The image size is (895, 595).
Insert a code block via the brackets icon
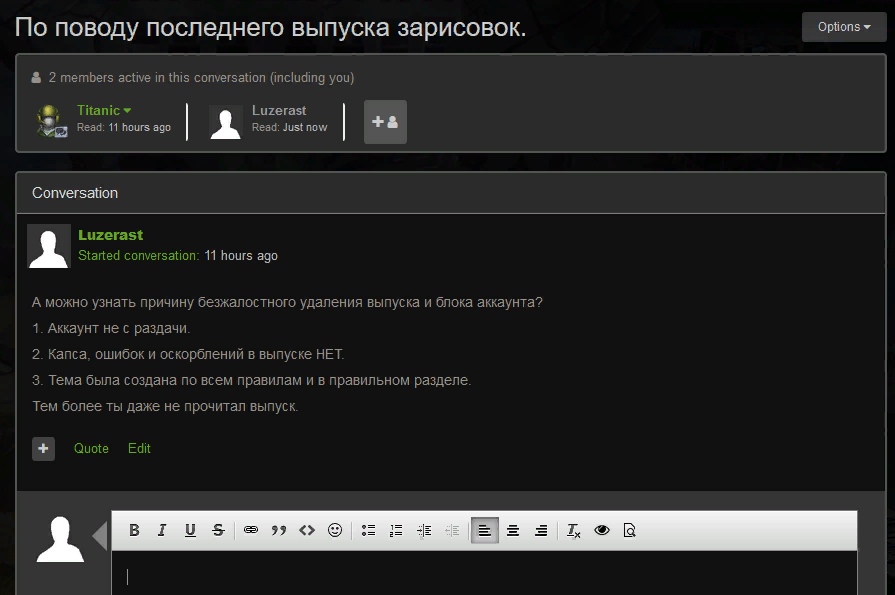click(307, 530)
